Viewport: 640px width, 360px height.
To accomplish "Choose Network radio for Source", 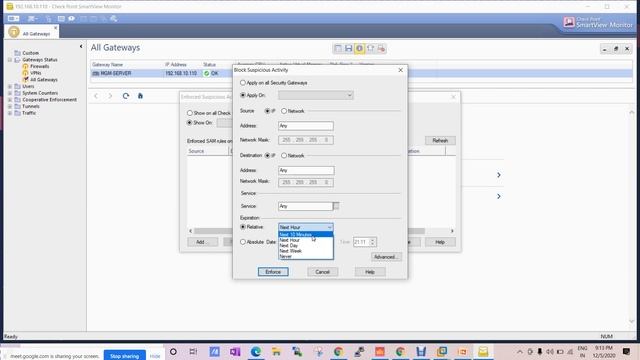I will coord(284,111).
